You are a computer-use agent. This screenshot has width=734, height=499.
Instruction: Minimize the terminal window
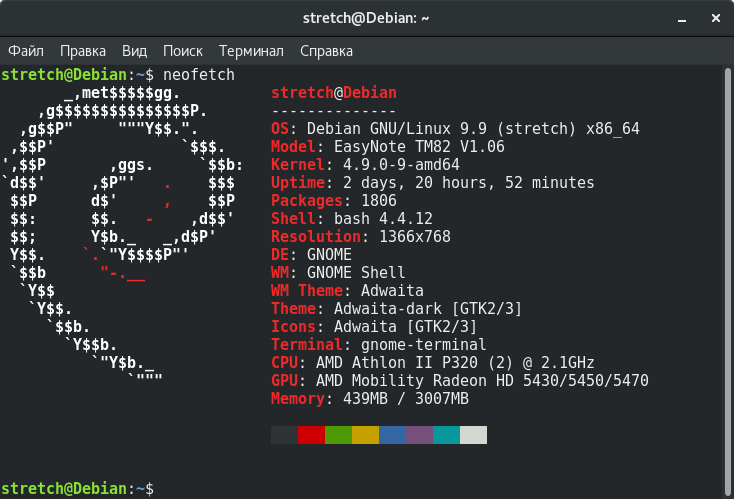pyautogui.click(x=682, y=19)
